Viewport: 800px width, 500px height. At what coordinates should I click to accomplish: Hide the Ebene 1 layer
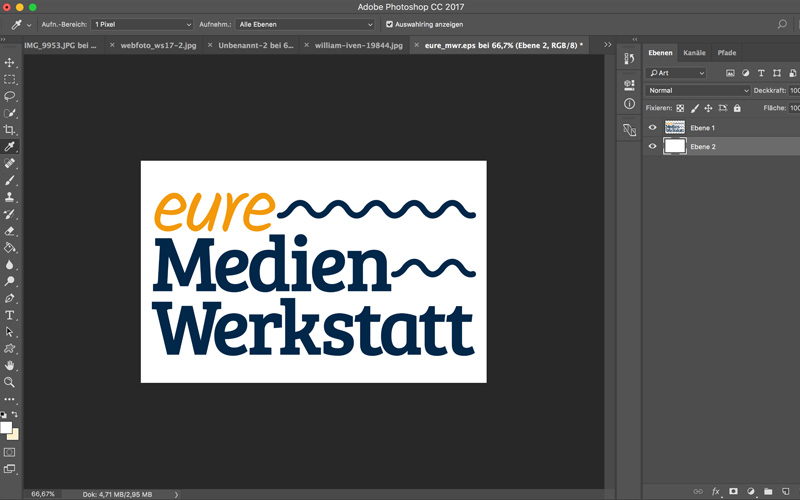point(652,128)
